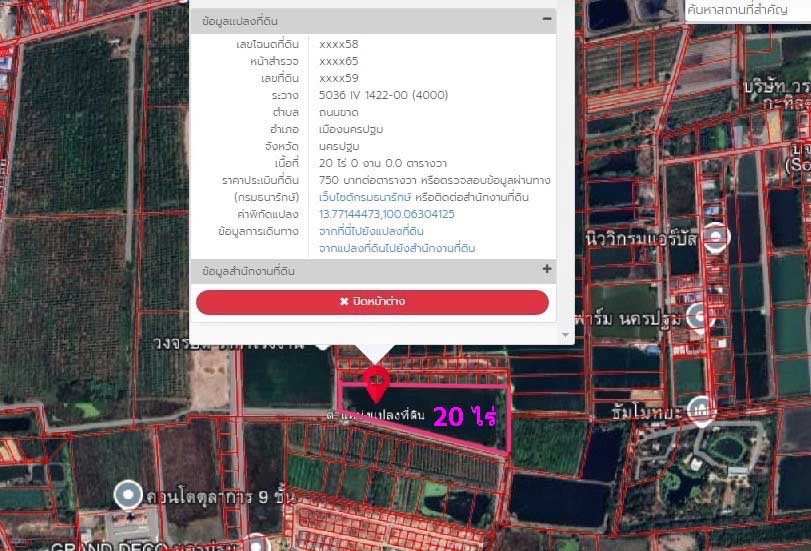Viewport: 811px width, 551px height.
Task: Click the appraisal price 750 บาทต่อตารางวา
Action: [368, 181]
